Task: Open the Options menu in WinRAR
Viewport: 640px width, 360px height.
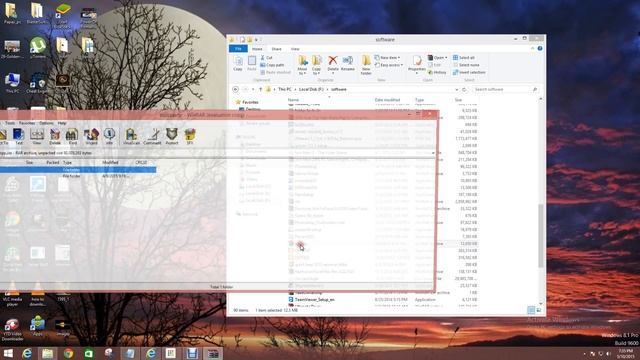Action: coord(47,123)
